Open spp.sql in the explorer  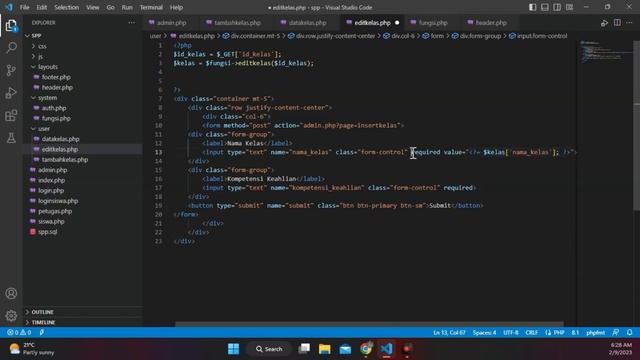pyautogui.click(x=47, y=232)
